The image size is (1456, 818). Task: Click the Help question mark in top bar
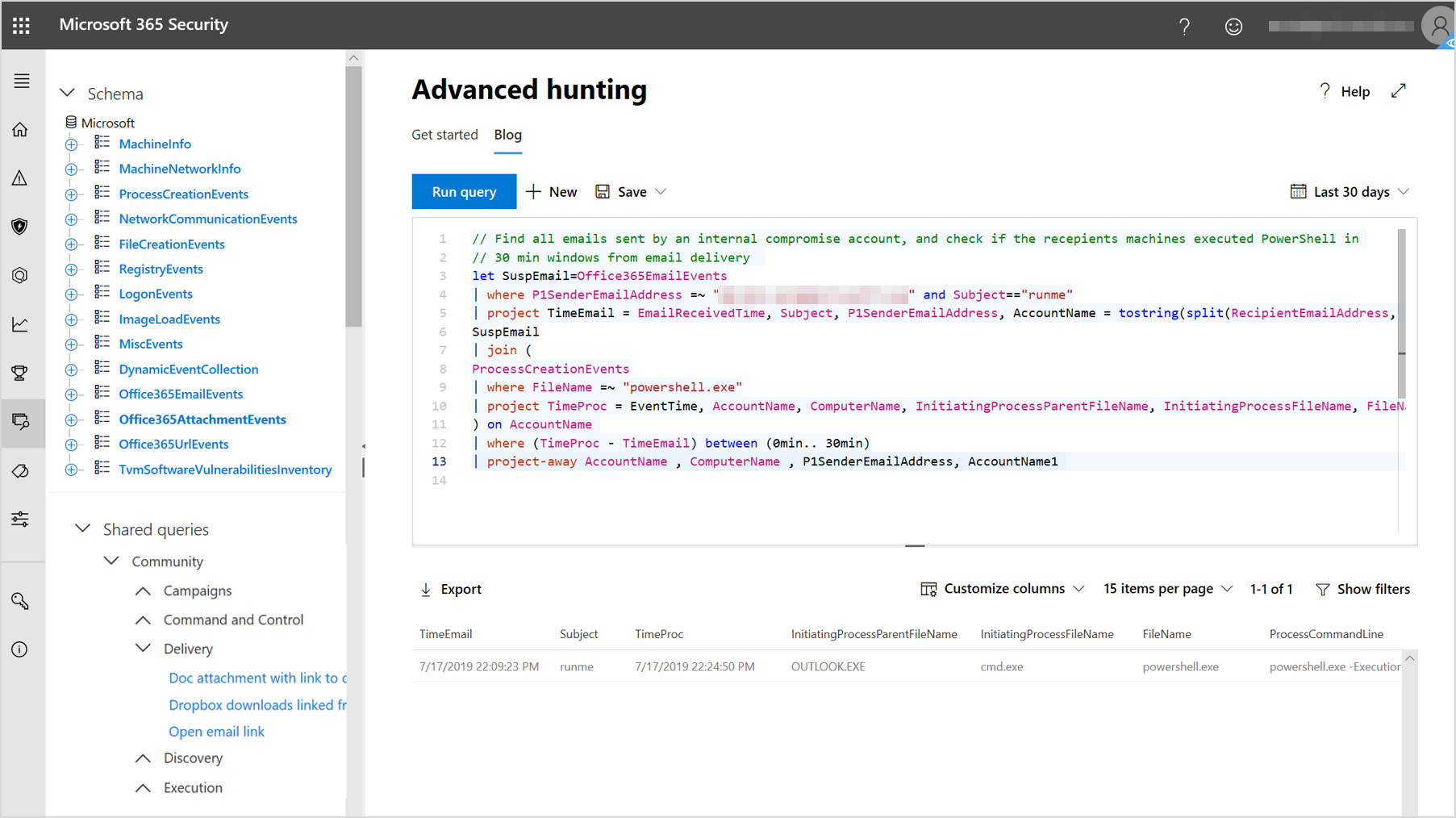pos(1184,26)
